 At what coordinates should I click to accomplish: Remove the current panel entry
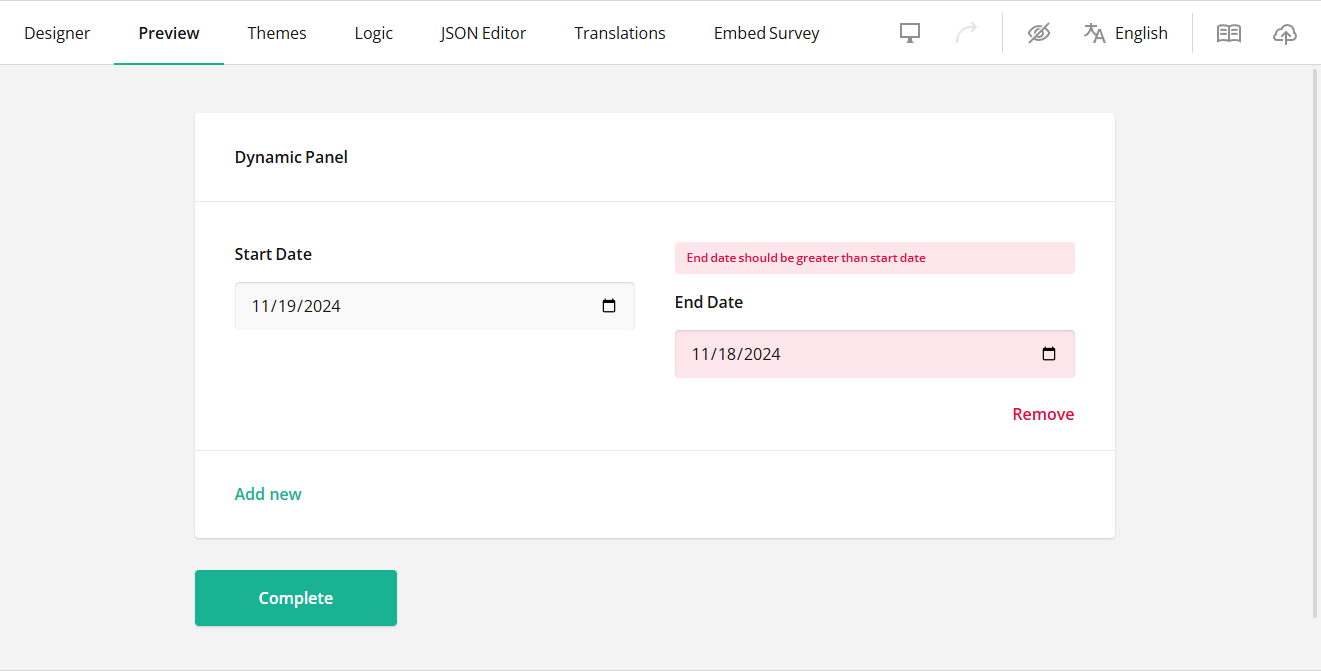coord(1043,413)
